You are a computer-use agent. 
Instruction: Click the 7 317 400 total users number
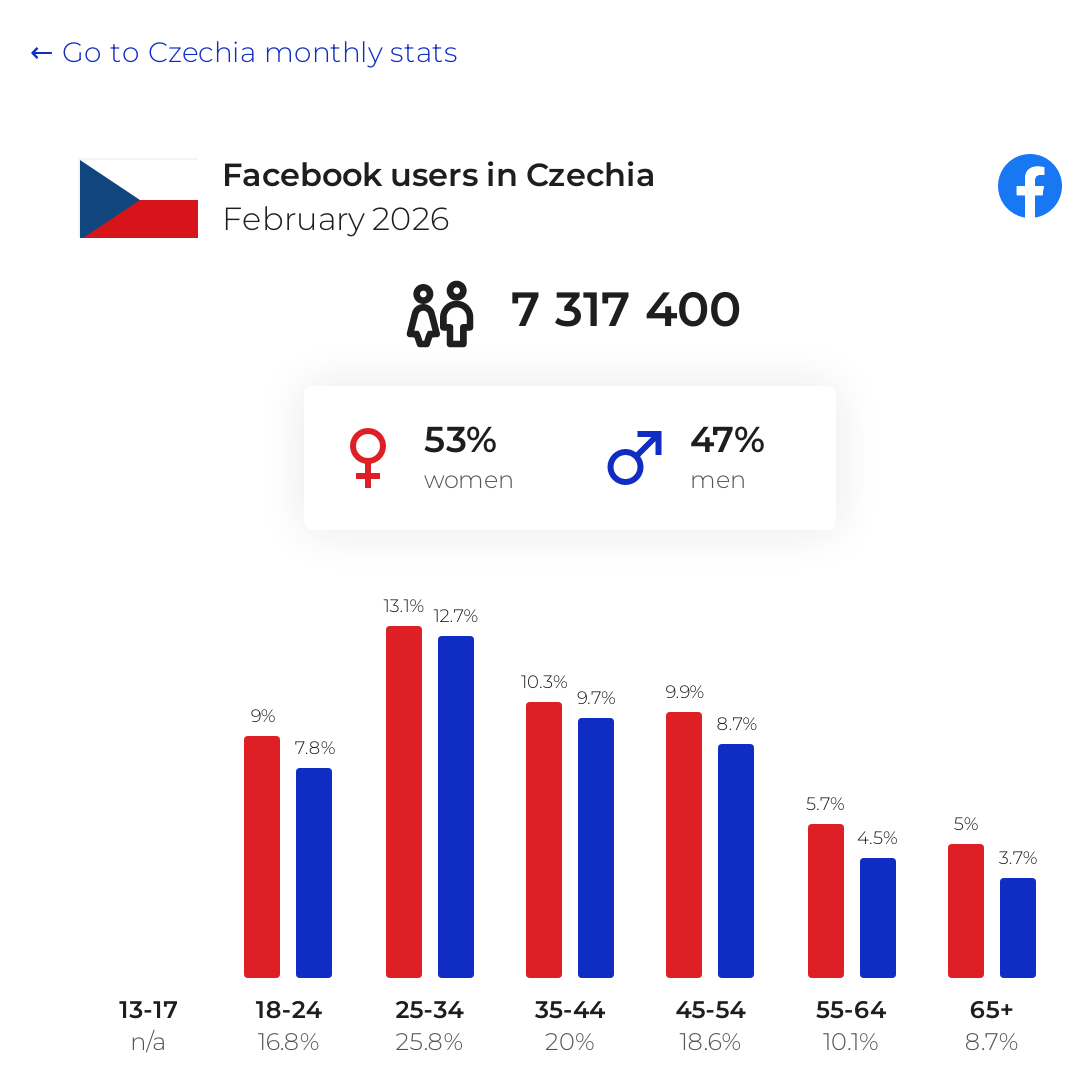625,309
